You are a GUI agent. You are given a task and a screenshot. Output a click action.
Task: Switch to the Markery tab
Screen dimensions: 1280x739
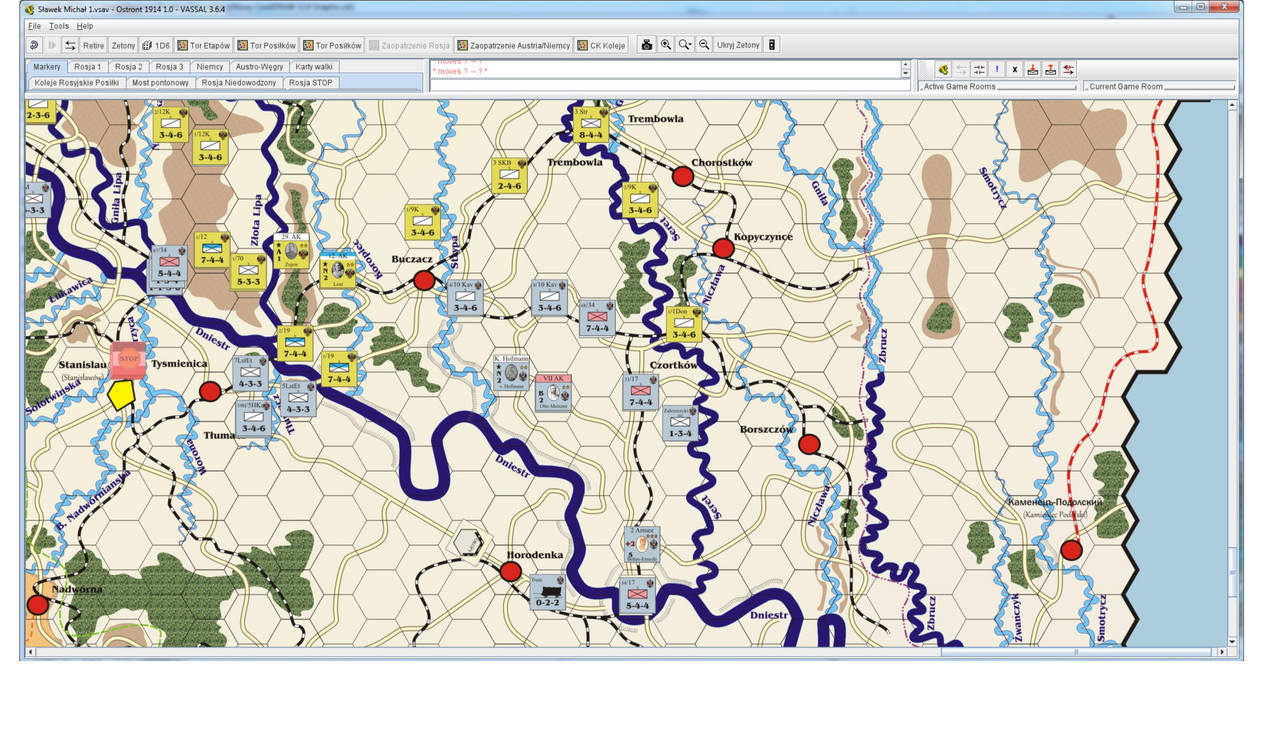(x=47, y=67)
